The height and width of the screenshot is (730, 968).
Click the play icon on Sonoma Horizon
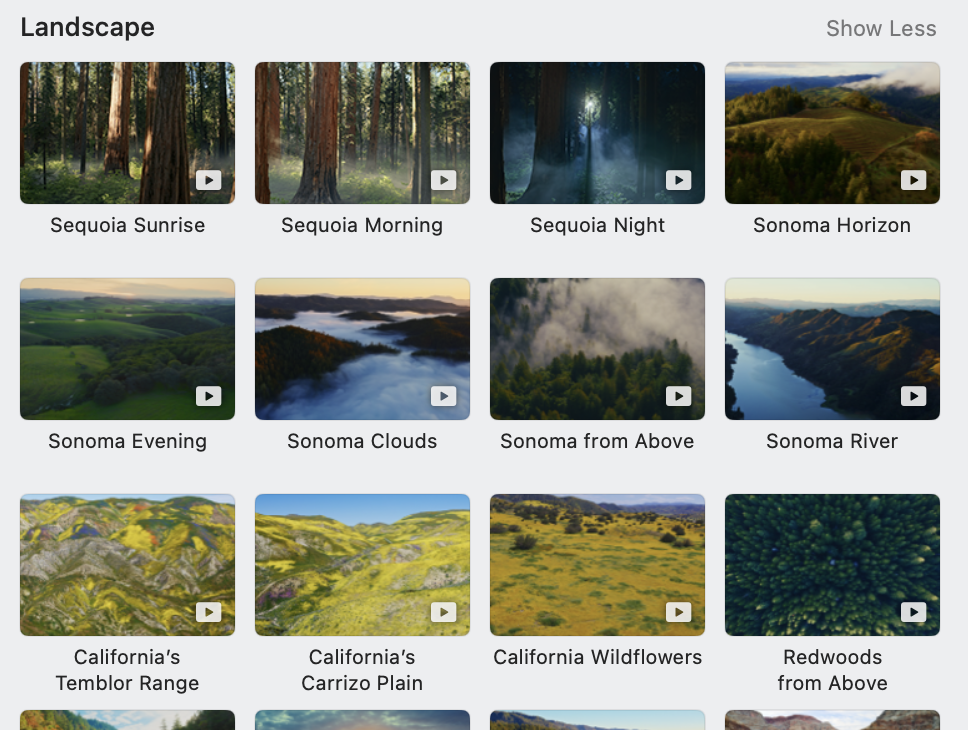913,180
